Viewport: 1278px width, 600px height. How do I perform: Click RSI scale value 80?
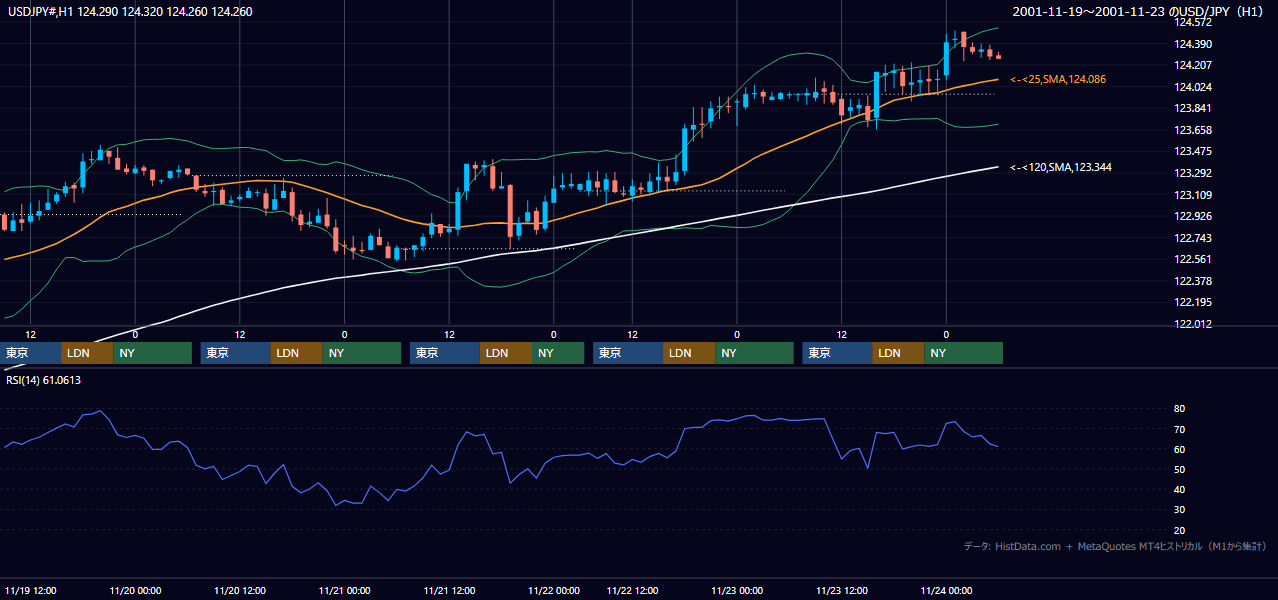tap(1179, 409)
